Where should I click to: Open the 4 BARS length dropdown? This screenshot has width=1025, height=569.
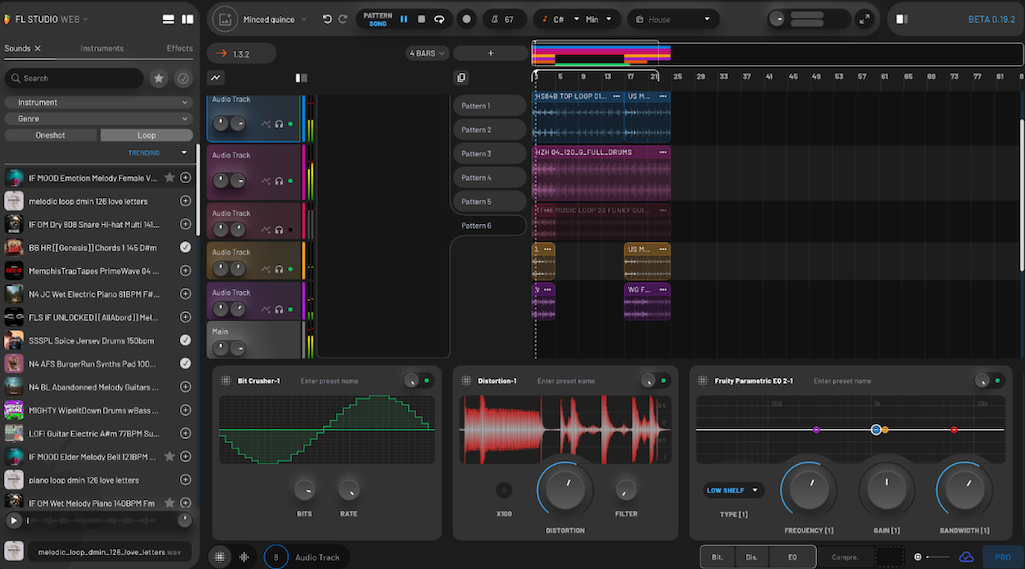(427, 53)
